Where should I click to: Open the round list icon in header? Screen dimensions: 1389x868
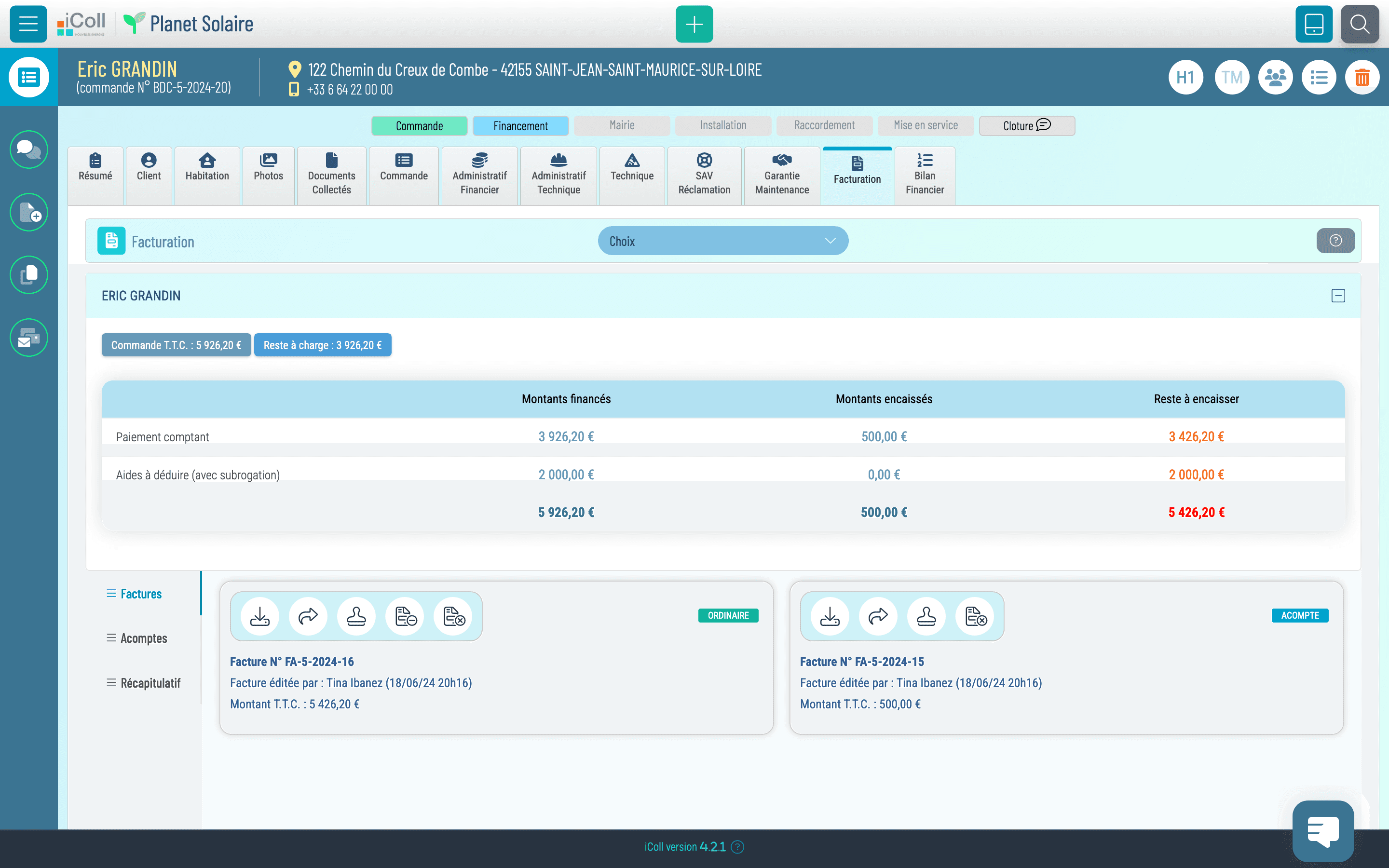tap(1319, 77)
